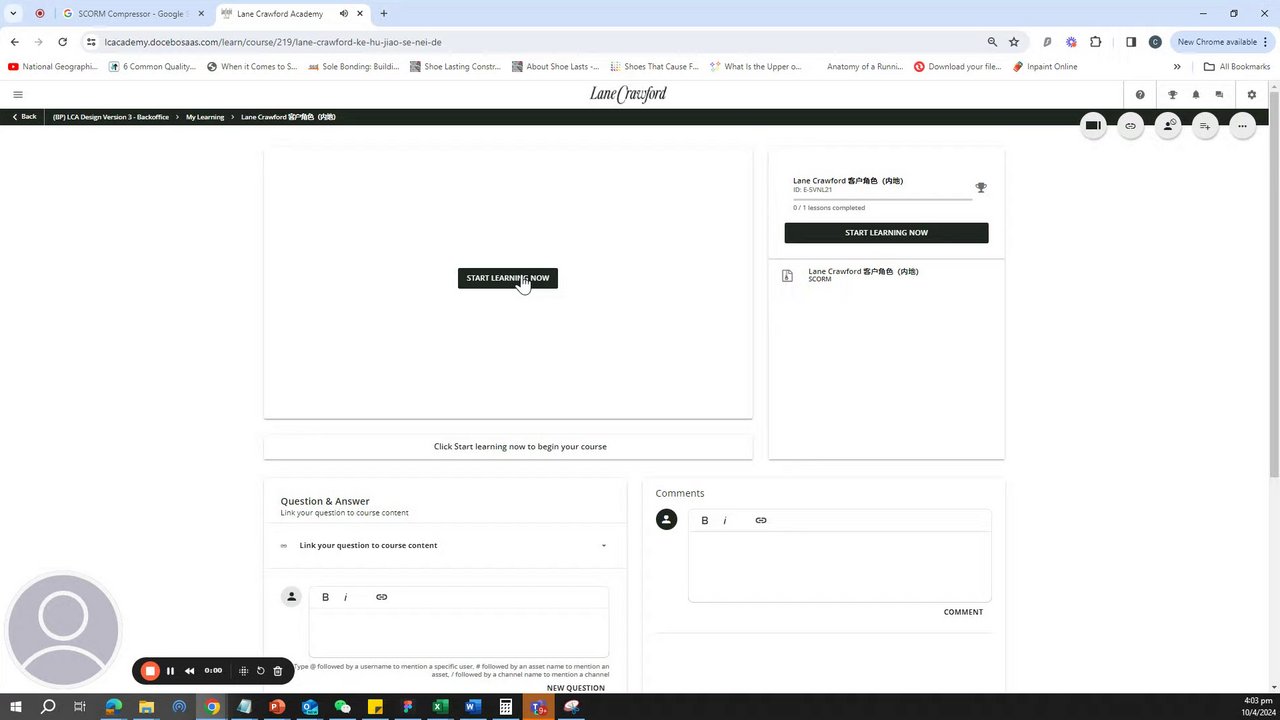Apply bold in Comments editor

pyautogui.click(x=704, y=520)
